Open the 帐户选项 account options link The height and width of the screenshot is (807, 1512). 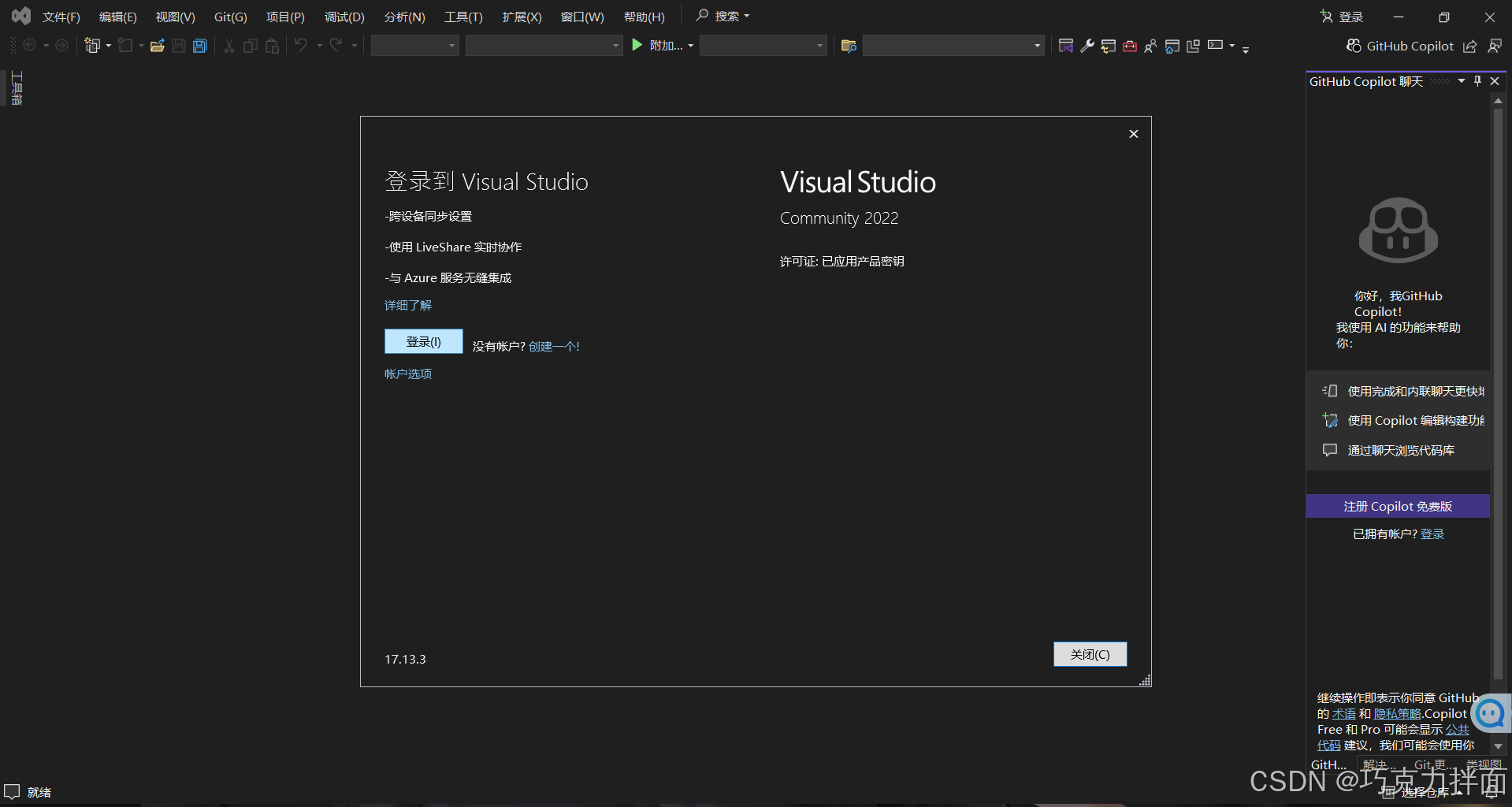pos(408,374)
